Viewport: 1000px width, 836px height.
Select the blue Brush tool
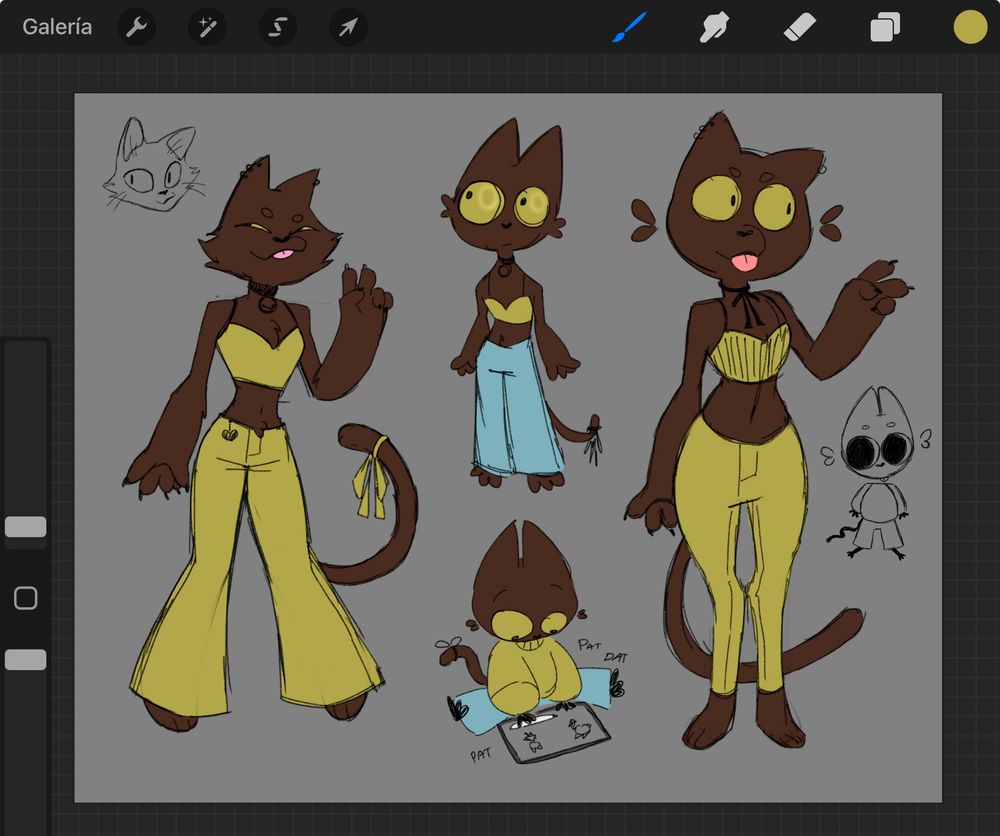click(629, 27)
